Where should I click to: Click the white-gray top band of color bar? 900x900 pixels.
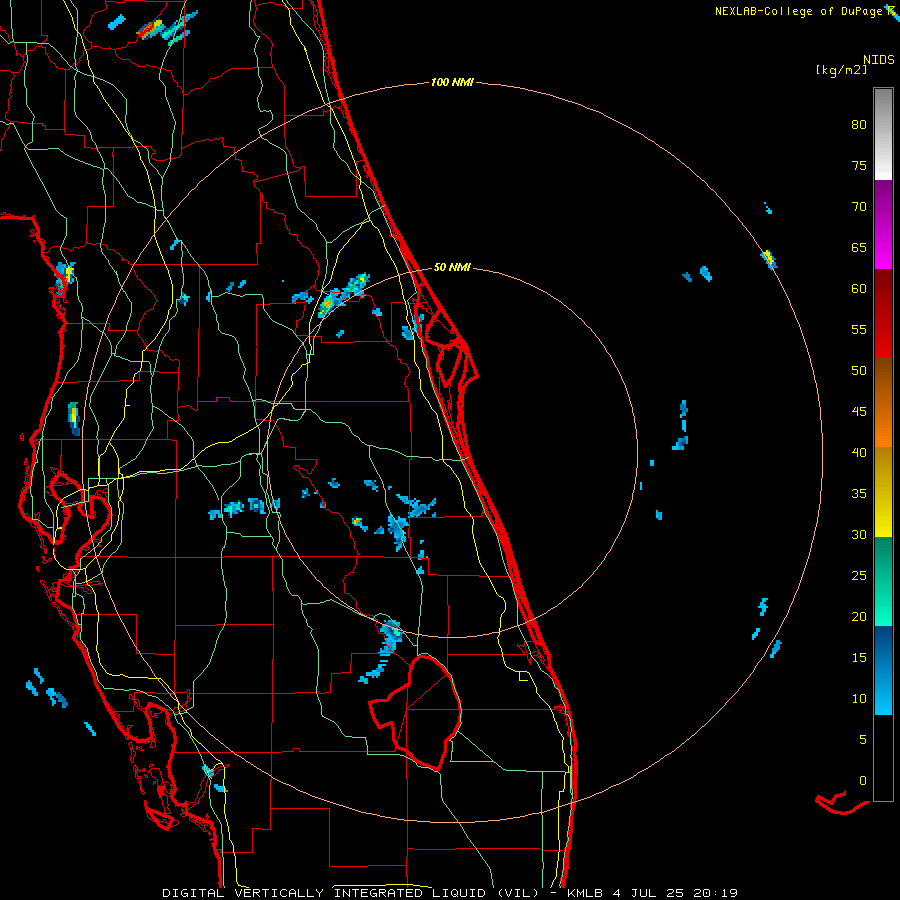883,134
